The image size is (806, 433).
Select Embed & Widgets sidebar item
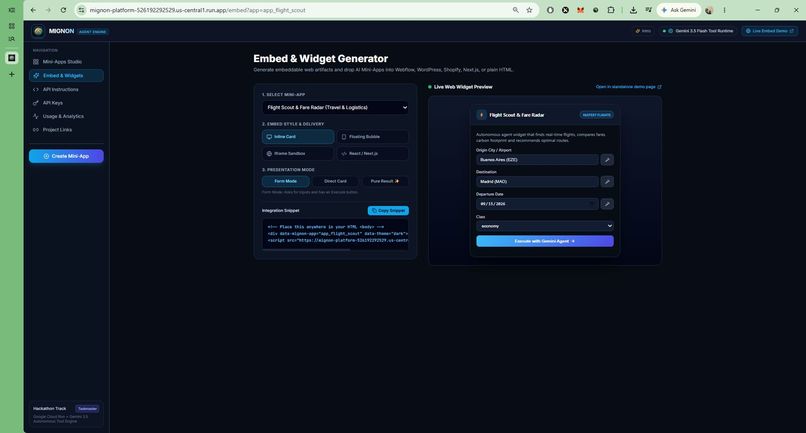[x=66, y=76]
